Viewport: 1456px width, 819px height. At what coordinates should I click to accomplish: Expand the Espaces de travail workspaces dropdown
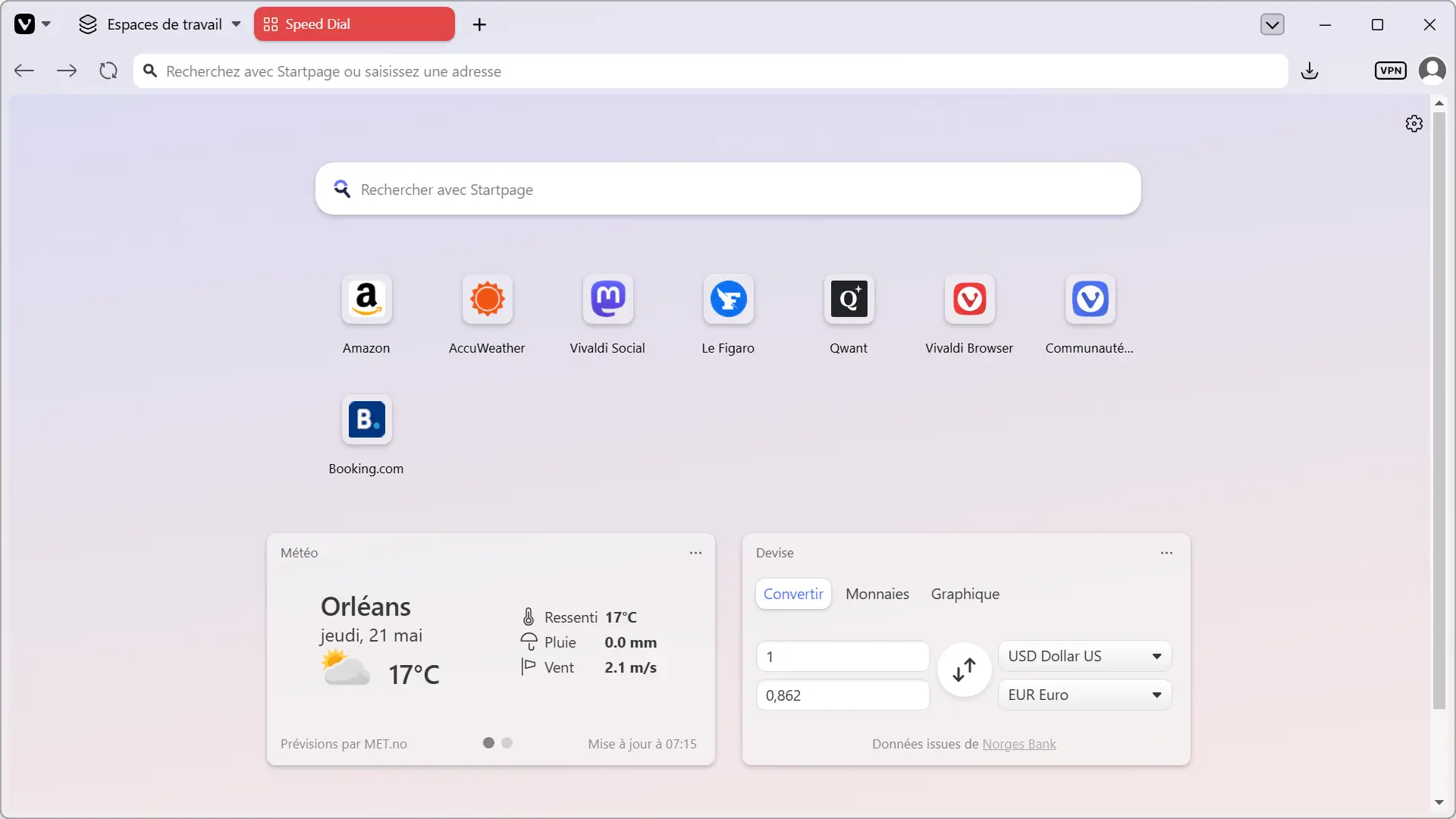[x=160, y=24]
